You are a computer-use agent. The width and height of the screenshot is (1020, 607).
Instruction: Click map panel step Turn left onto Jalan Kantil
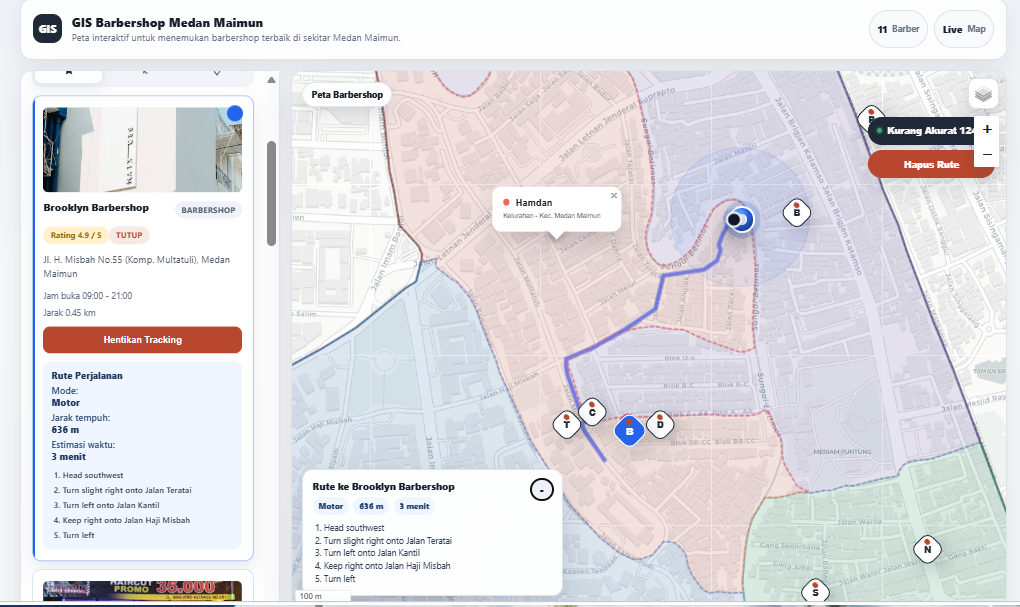(x=368, y=553)
